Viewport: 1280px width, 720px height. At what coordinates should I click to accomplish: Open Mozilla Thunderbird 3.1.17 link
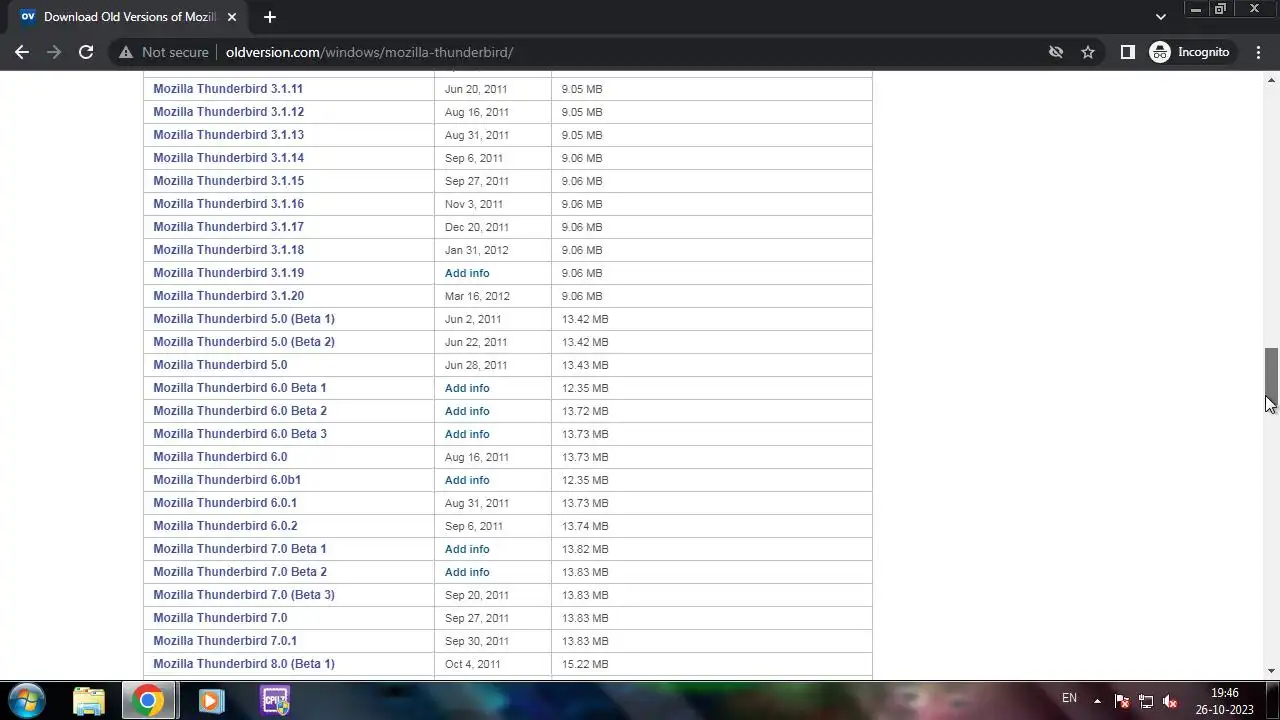pos(228,227)
